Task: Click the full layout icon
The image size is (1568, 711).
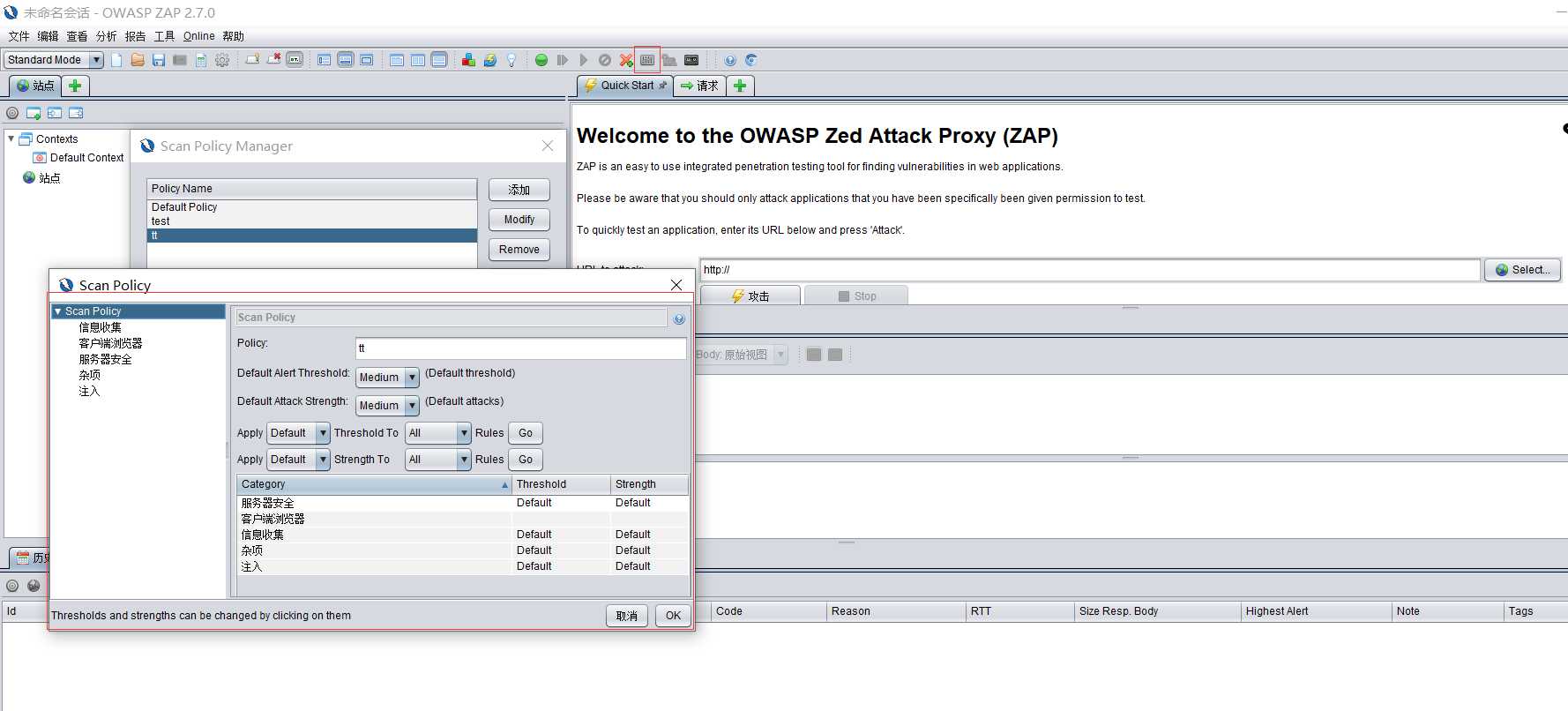Action: 367,60
